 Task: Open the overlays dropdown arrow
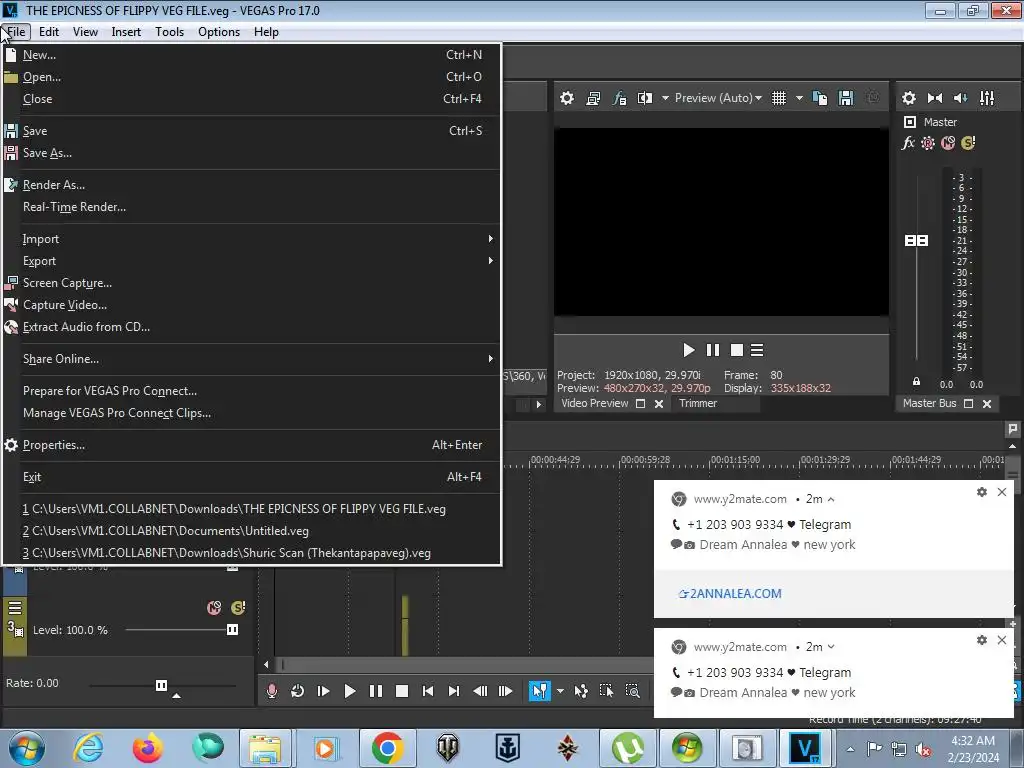pyautogui.click(x=799, y=98)
